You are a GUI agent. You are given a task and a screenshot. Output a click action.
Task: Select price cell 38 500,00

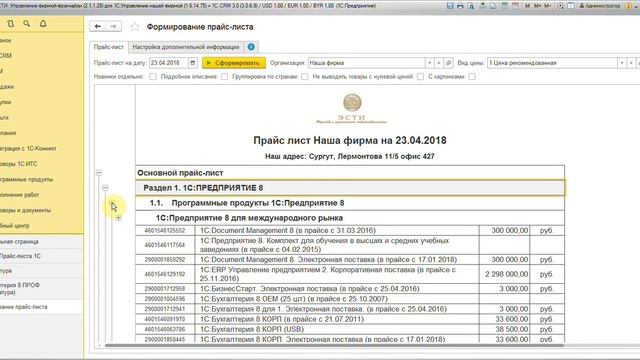[504, 329]
